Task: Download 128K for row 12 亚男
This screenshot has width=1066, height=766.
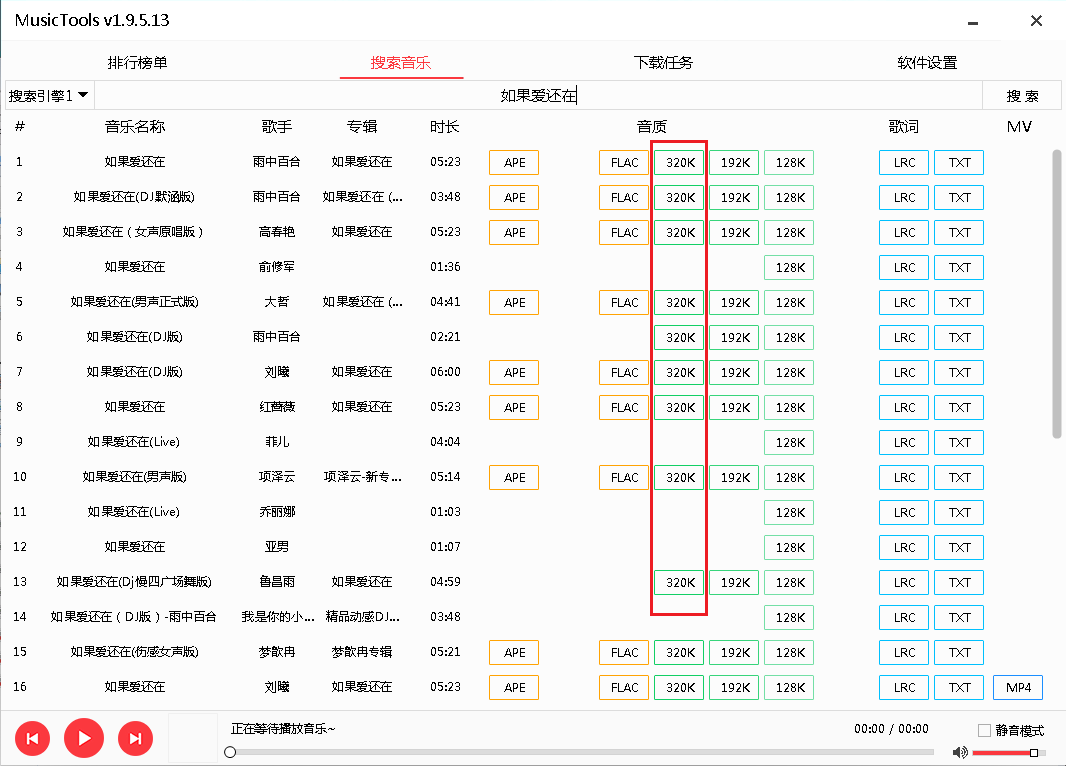Action: (x=789, y=548)
